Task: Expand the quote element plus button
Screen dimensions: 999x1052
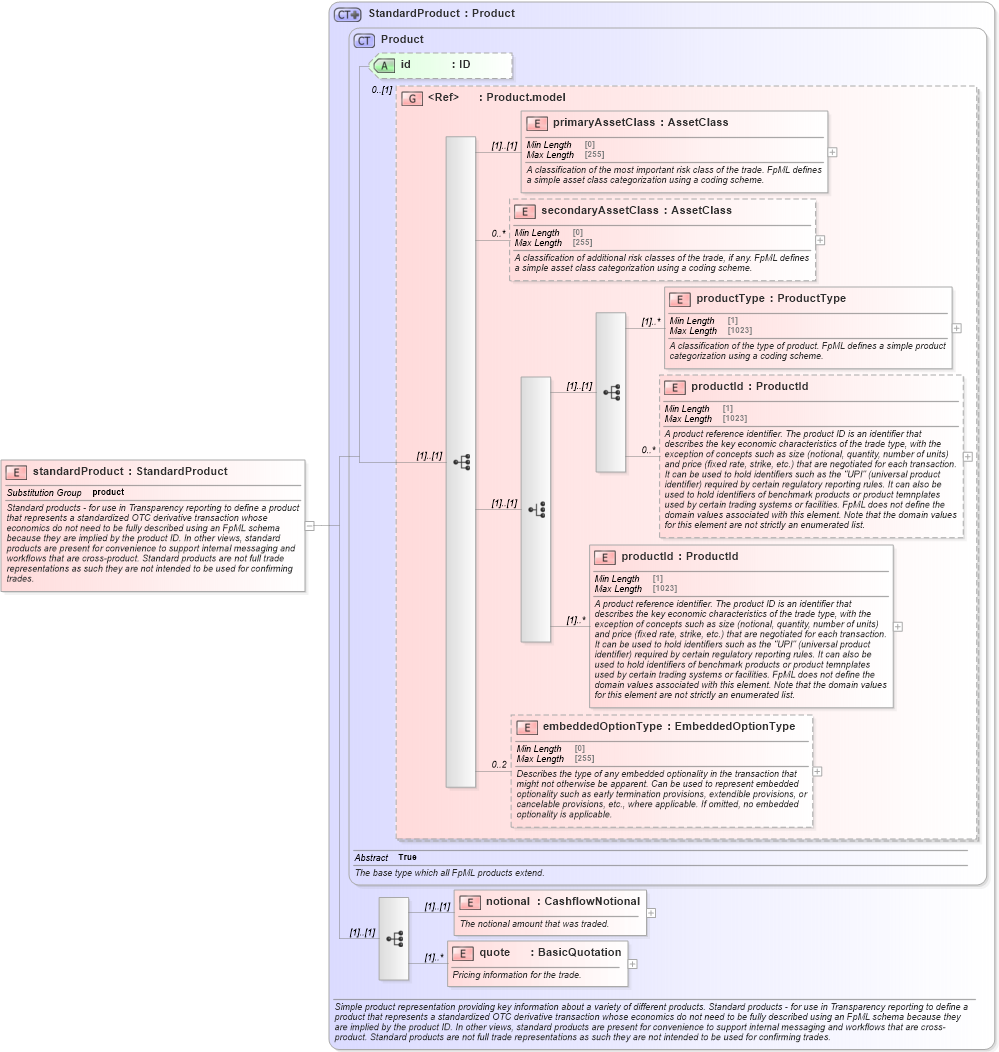Action: [x=631, y=962]
